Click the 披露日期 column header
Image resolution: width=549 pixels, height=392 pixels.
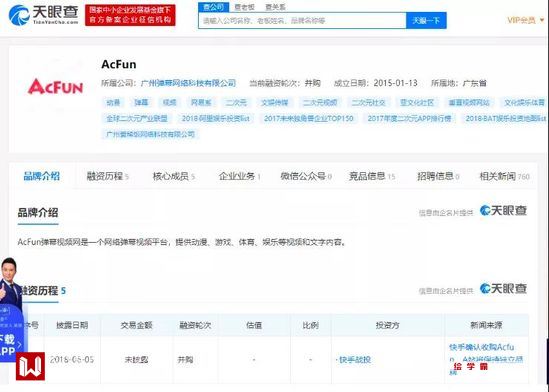(x=72, y=325)
